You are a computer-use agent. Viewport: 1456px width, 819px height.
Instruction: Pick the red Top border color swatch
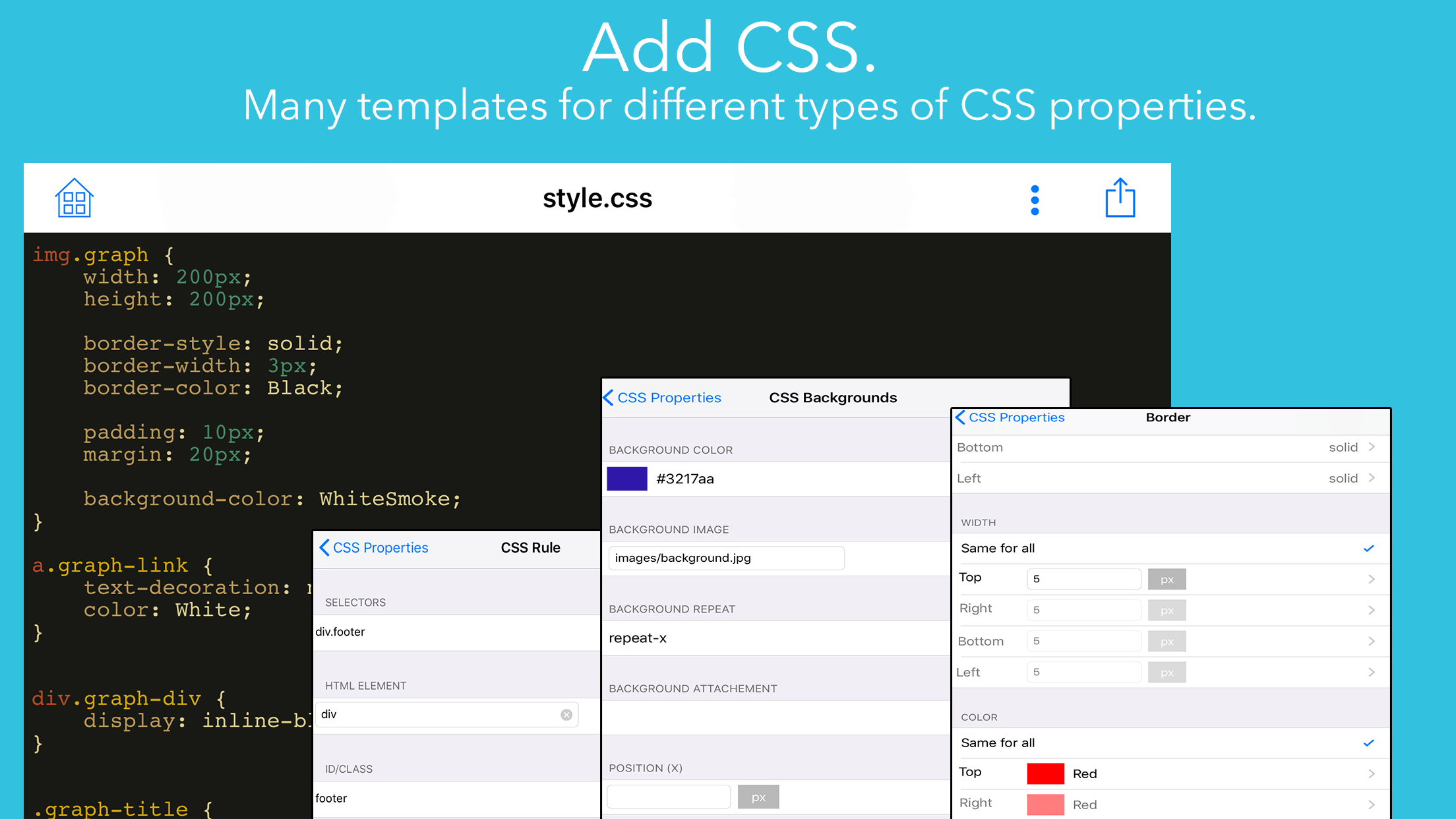click(x=1045, y=773)
